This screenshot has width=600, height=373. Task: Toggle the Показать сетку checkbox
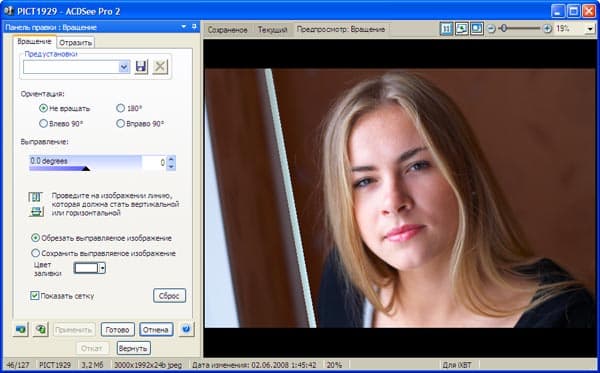[34, 295]
